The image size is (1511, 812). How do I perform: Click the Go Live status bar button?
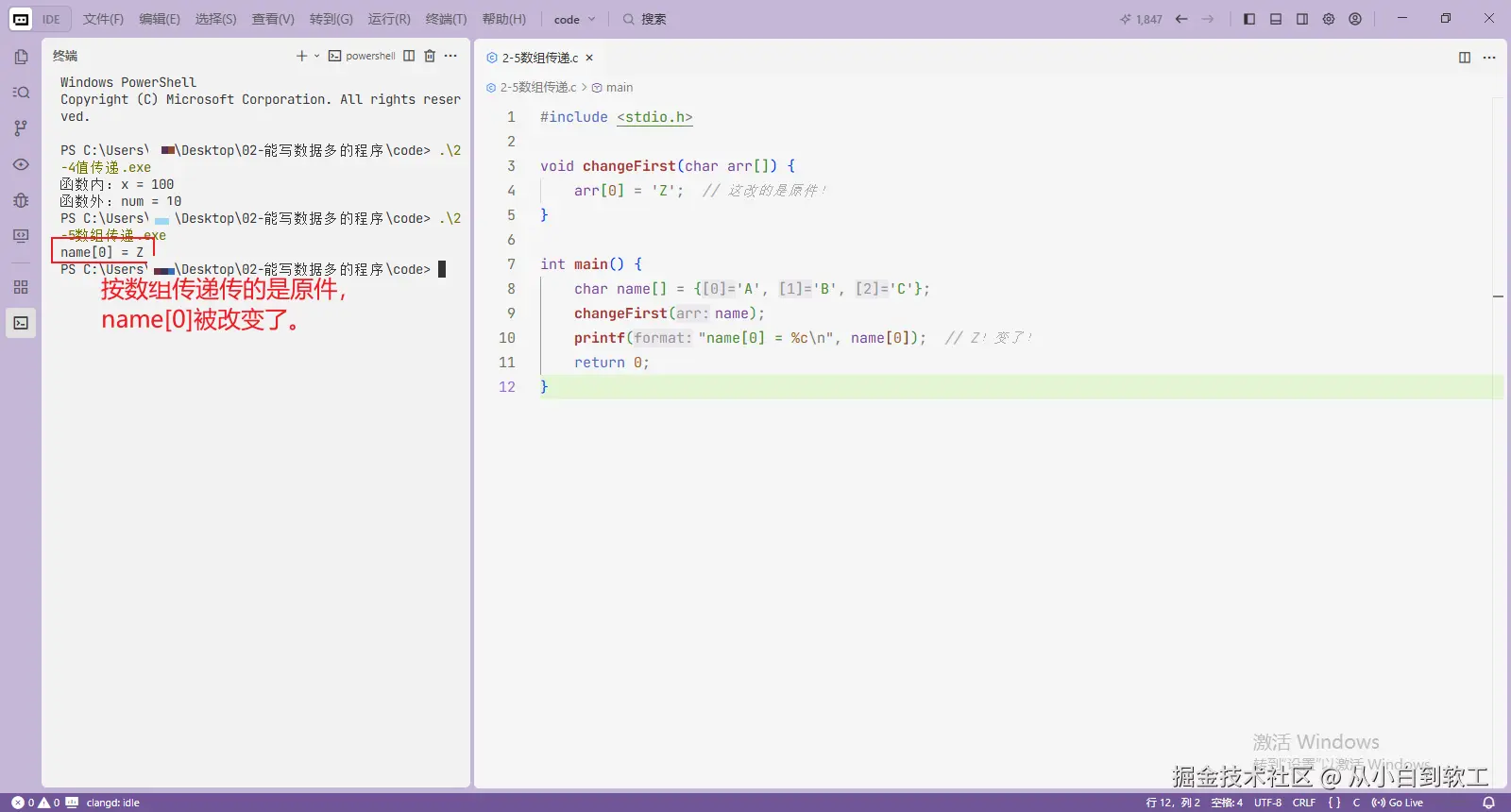point(1398,803)
